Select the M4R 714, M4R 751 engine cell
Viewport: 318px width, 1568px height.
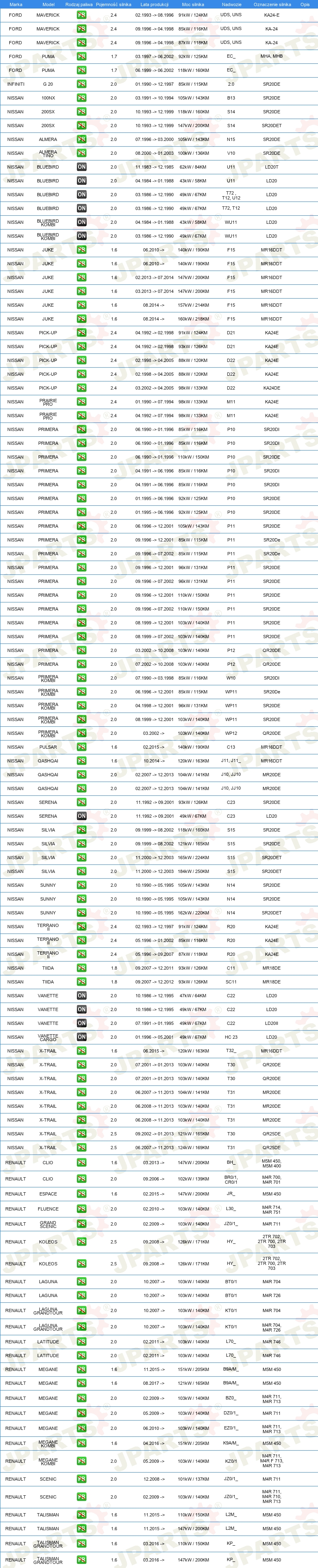click(272, 1209)
